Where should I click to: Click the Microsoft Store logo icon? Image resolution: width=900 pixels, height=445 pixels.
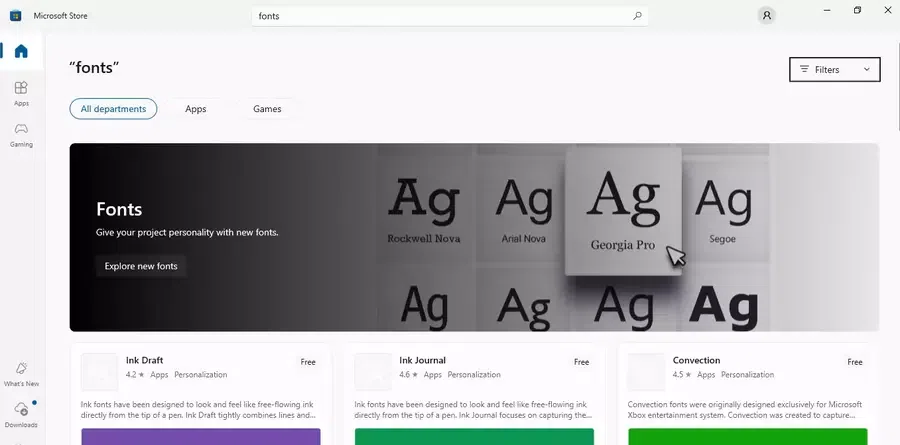click(x=15, y=16)
